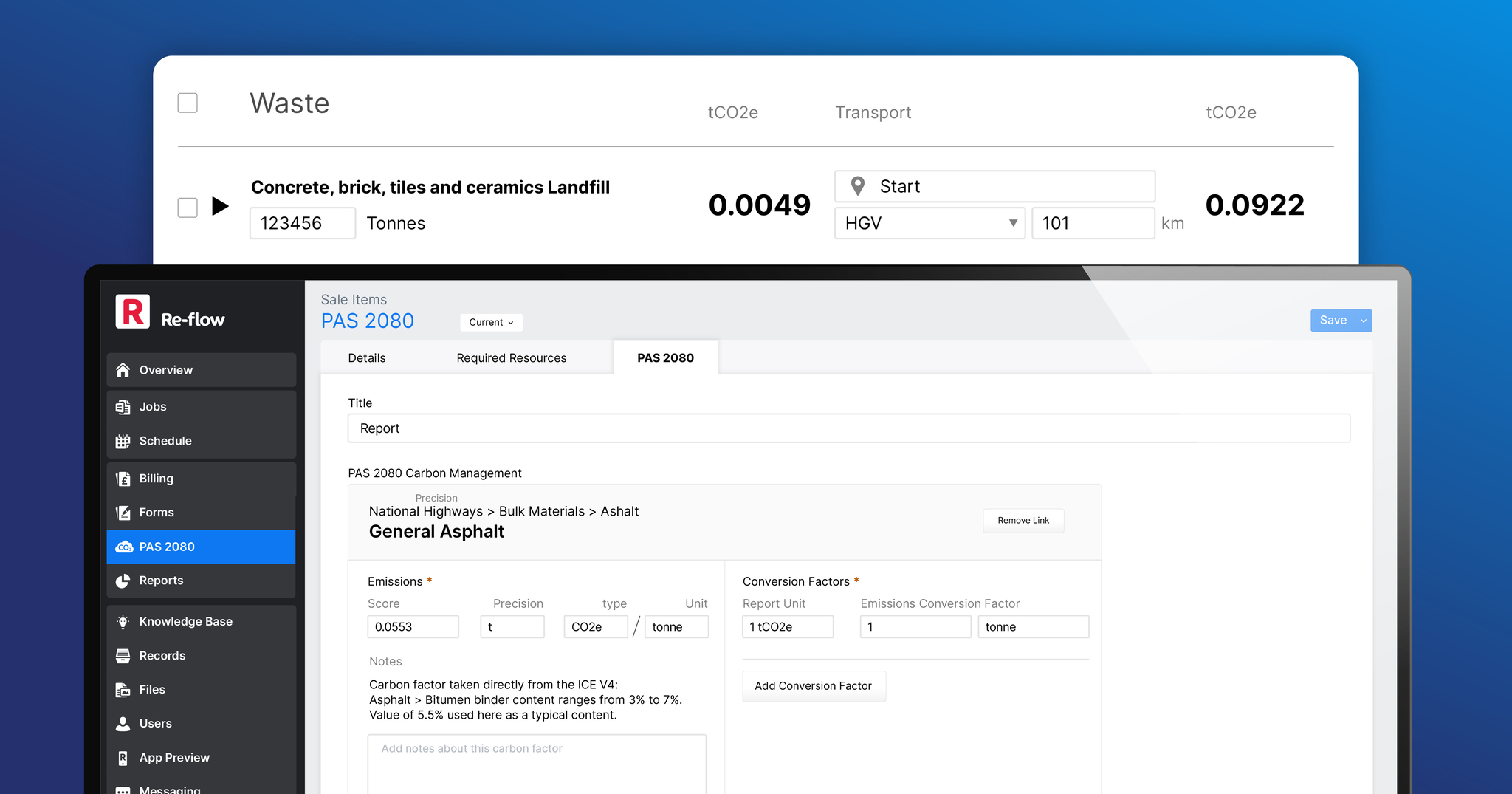Open Reports in the sidebar
The image size is (1512, 794).
[202, 581]
